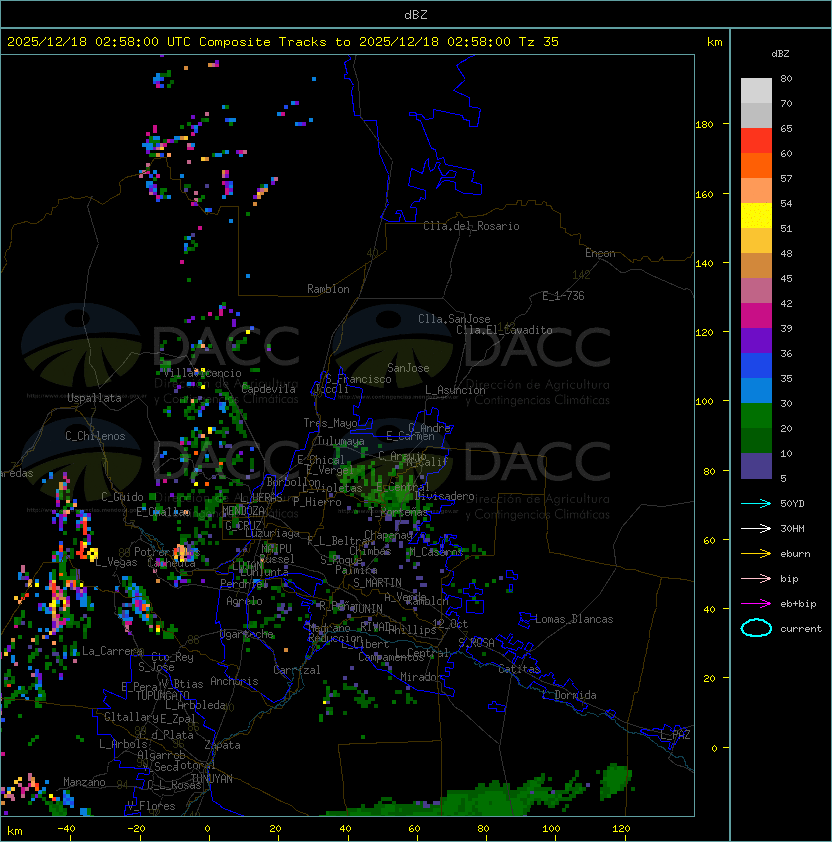The image size is (832, 842).
Task: Click the Divisadero map label
Action: [444, 496]
